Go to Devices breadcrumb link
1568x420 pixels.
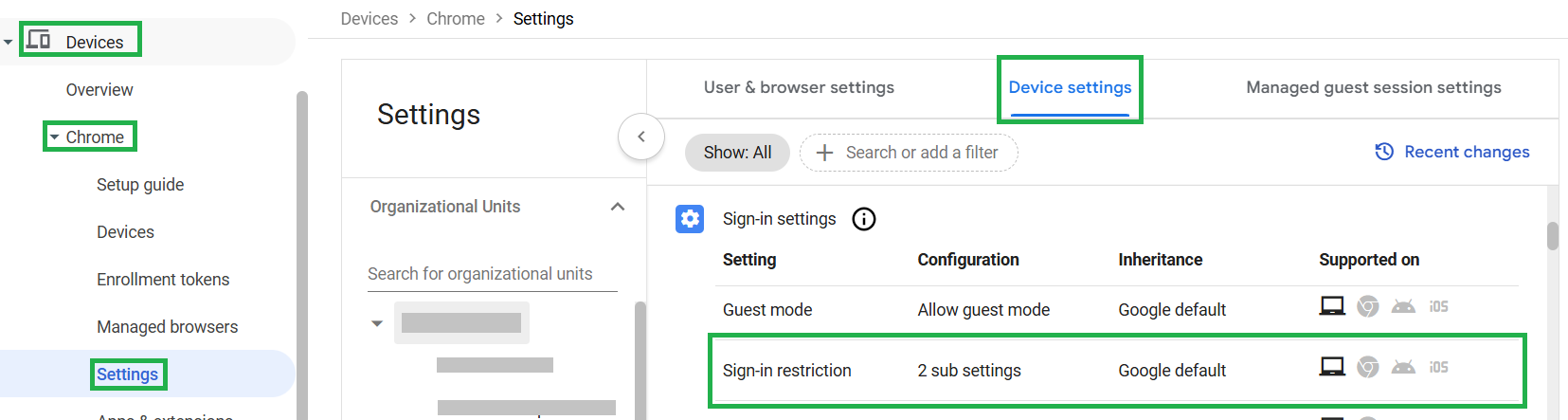pyautogui.click(x=369, y=19)
